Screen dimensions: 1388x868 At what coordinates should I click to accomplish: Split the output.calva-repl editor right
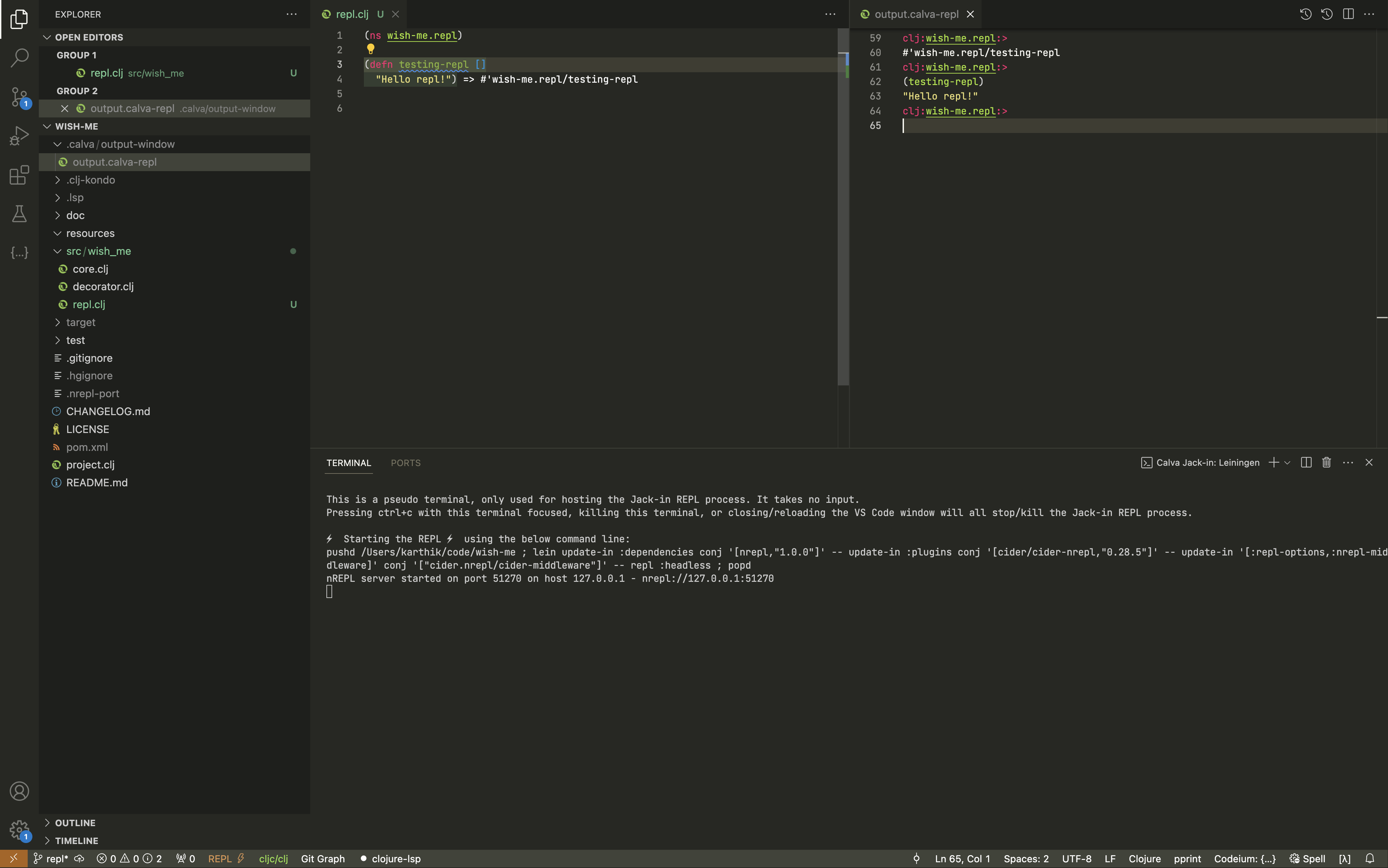[1349, 15]
